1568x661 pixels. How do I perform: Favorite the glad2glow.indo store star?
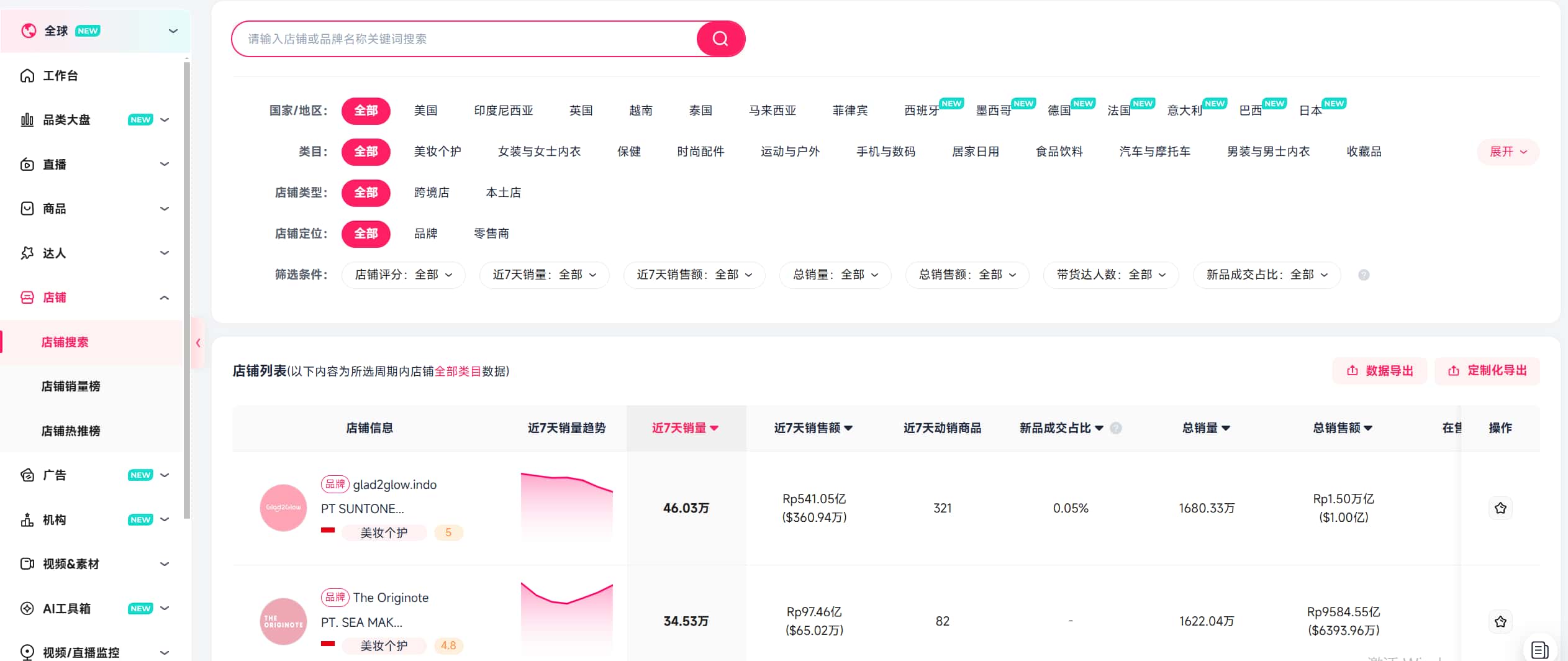(x=1501, y=508)
